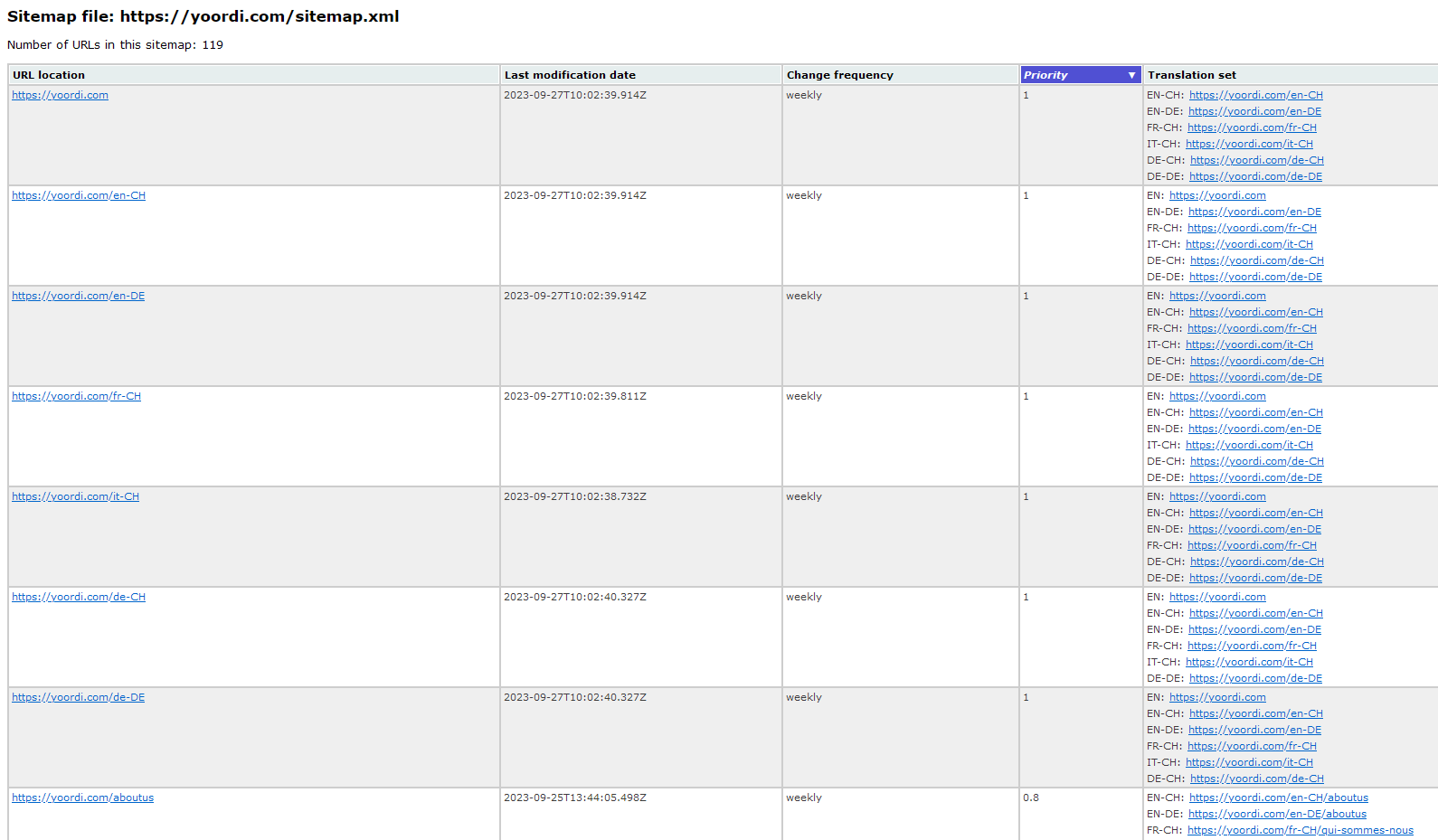Open EN-DE translation link in yoordi.com root row
This screenshot has width=1438, height=840.
point(1254,111)
